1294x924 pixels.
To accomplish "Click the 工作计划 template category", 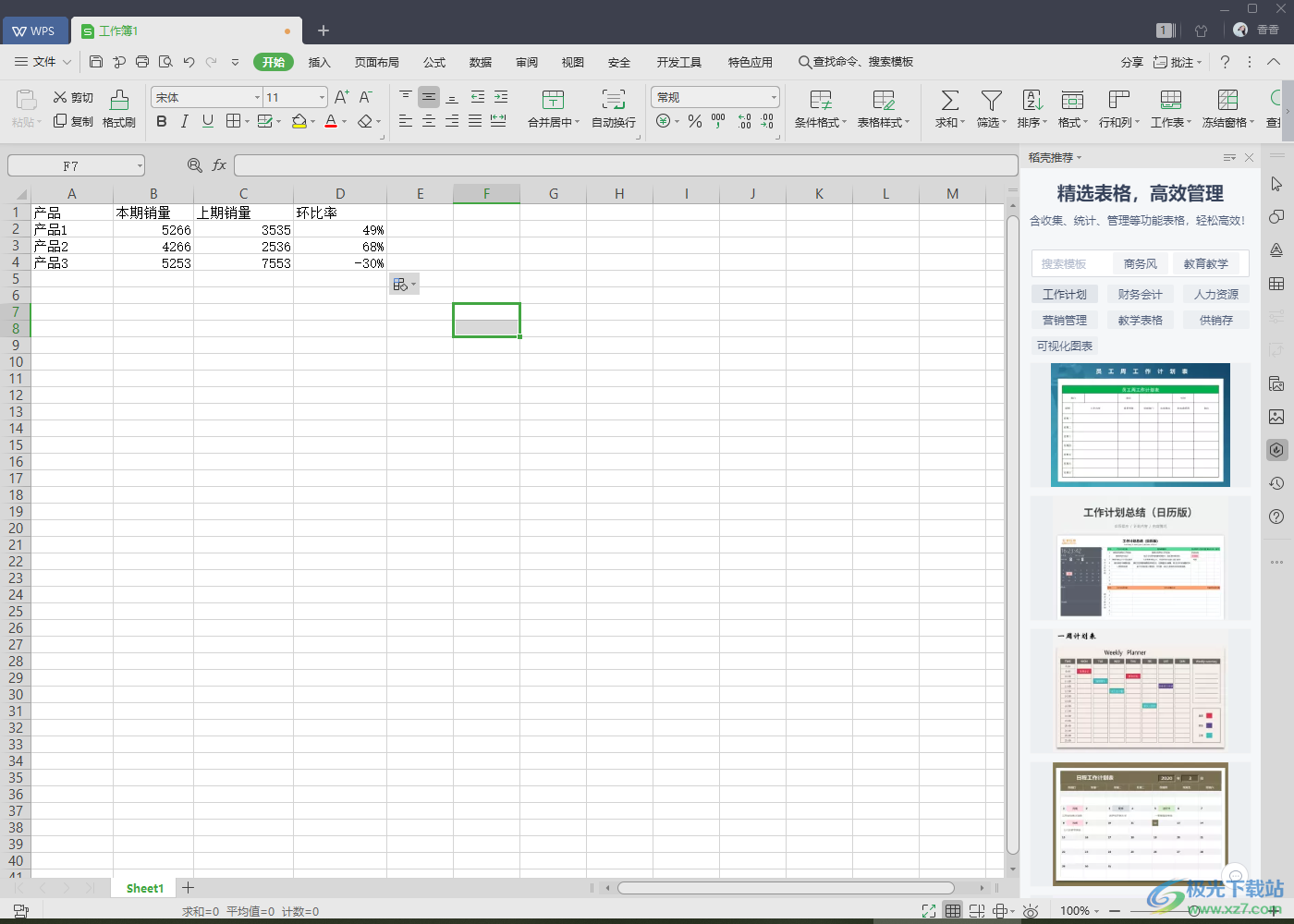I will tap(1065, 294).
